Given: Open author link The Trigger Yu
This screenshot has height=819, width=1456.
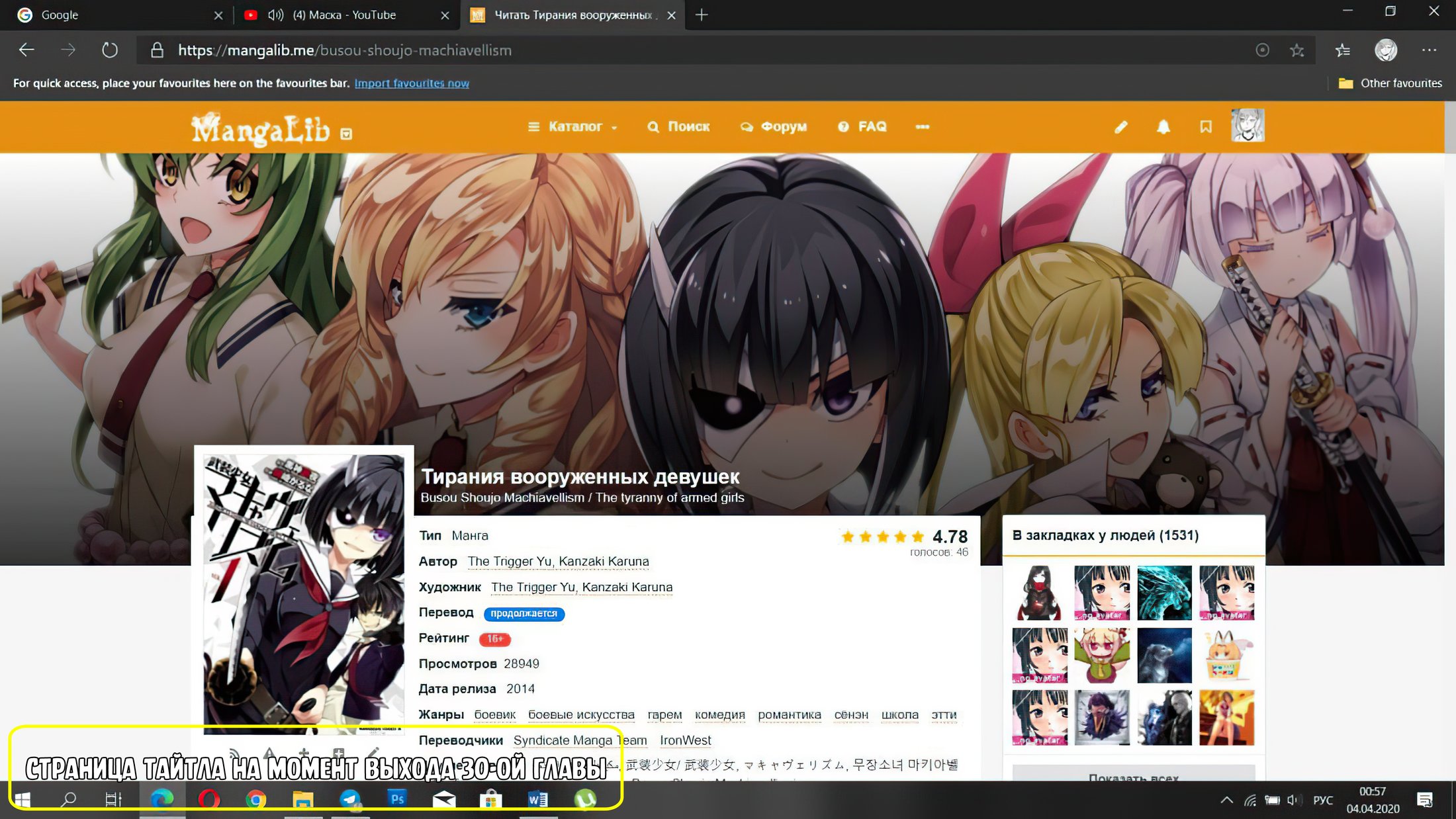Looking at the screenshot, I should coord(558,561).
